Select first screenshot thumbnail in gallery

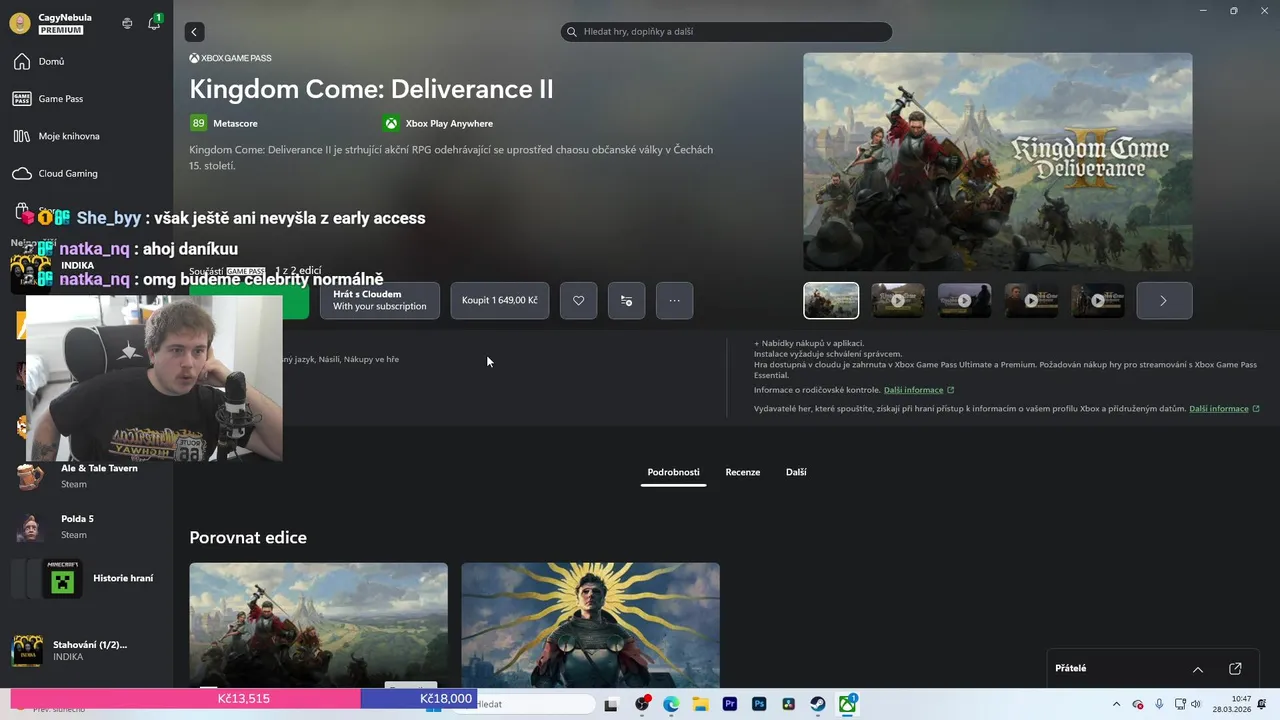coord(831,300)
